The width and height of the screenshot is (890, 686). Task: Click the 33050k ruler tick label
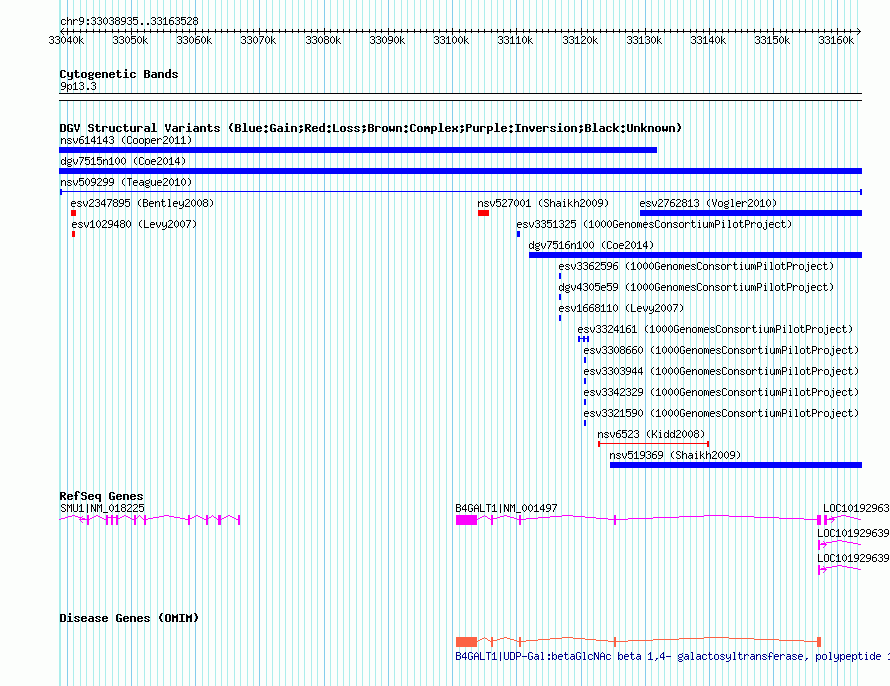[130, 40]
